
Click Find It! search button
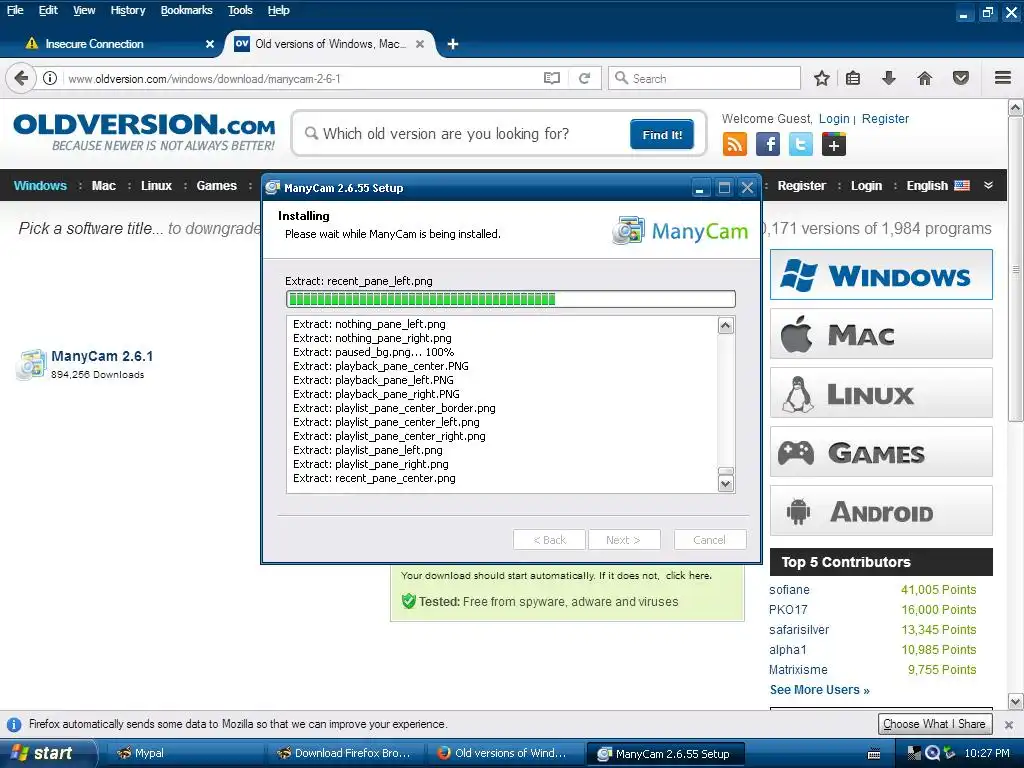(662, 135)
